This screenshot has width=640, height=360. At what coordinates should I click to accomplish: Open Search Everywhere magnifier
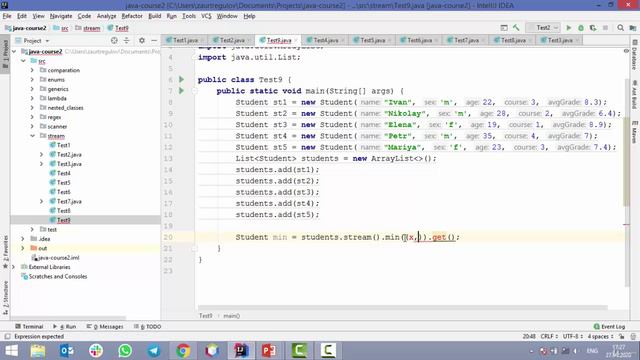pos(620,28)
